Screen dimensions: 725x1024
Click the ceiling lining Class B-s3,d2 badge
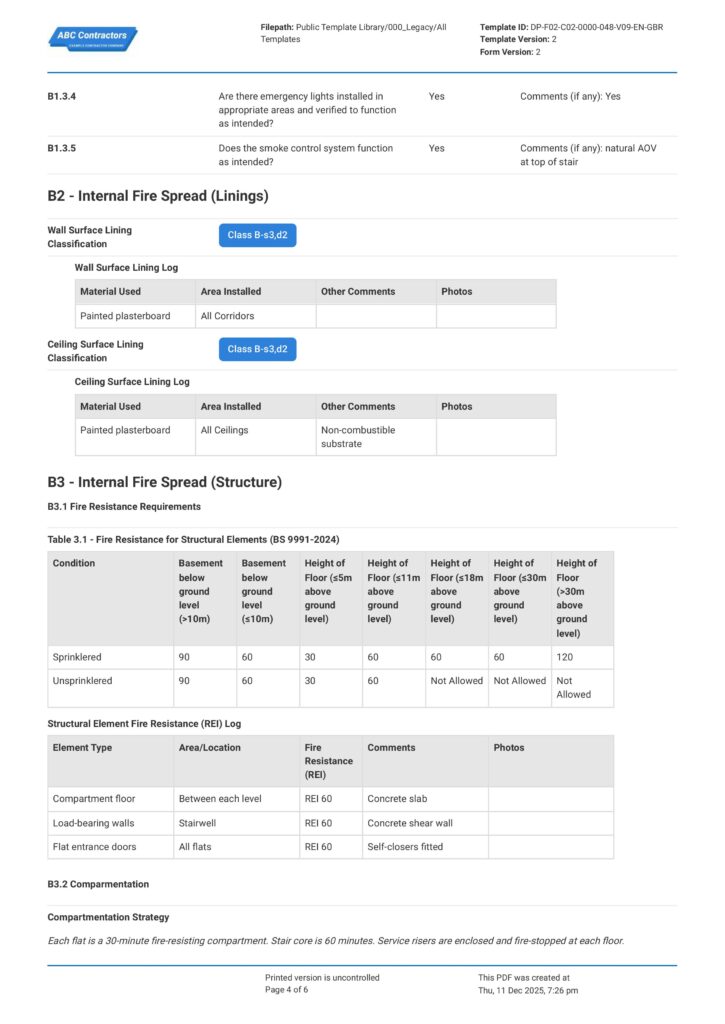(257, 349)
